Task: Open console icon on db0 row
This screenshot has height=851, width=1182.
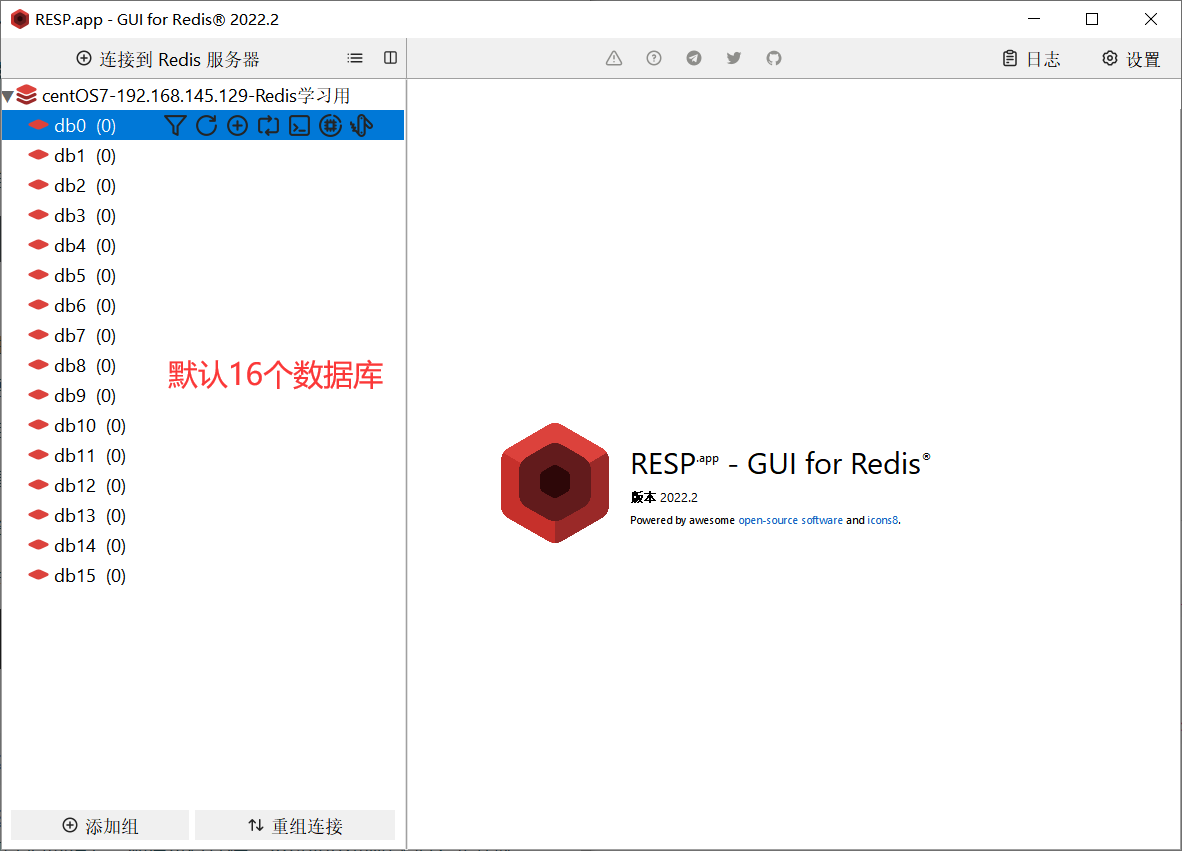Action: (x=299, y=126)
